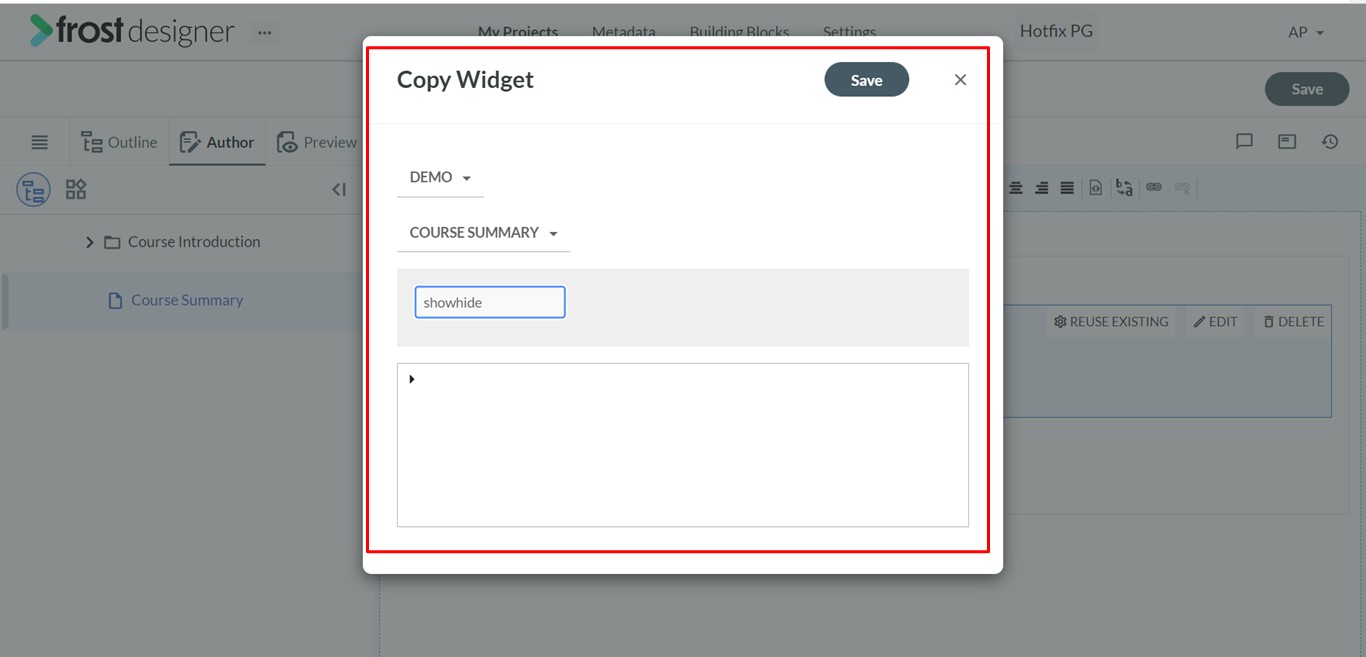Open the version history clock icon

point(1330,142)
